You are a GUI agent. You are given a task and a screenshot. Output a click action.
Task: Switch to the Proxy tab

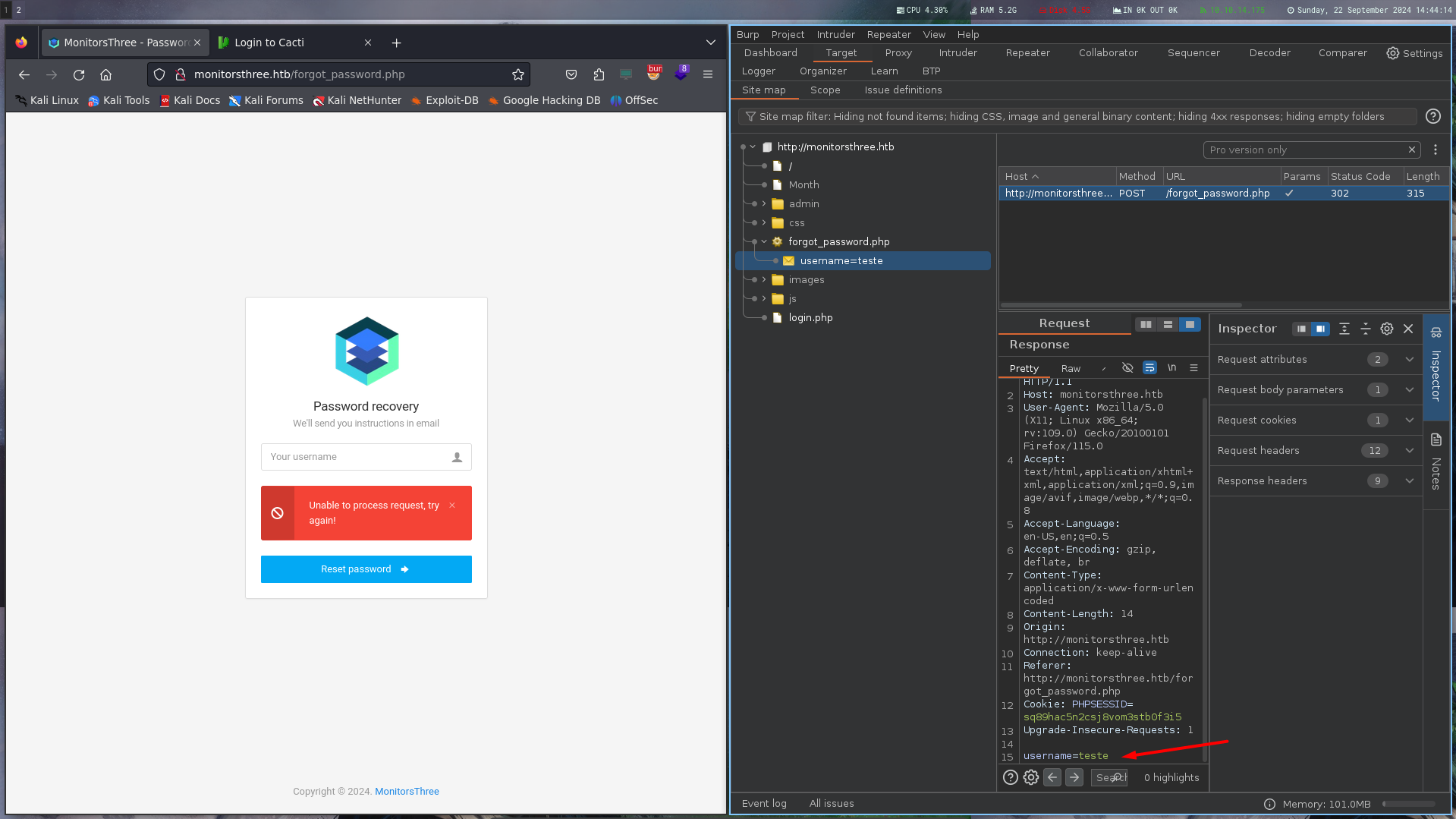(x=898, y=53)
